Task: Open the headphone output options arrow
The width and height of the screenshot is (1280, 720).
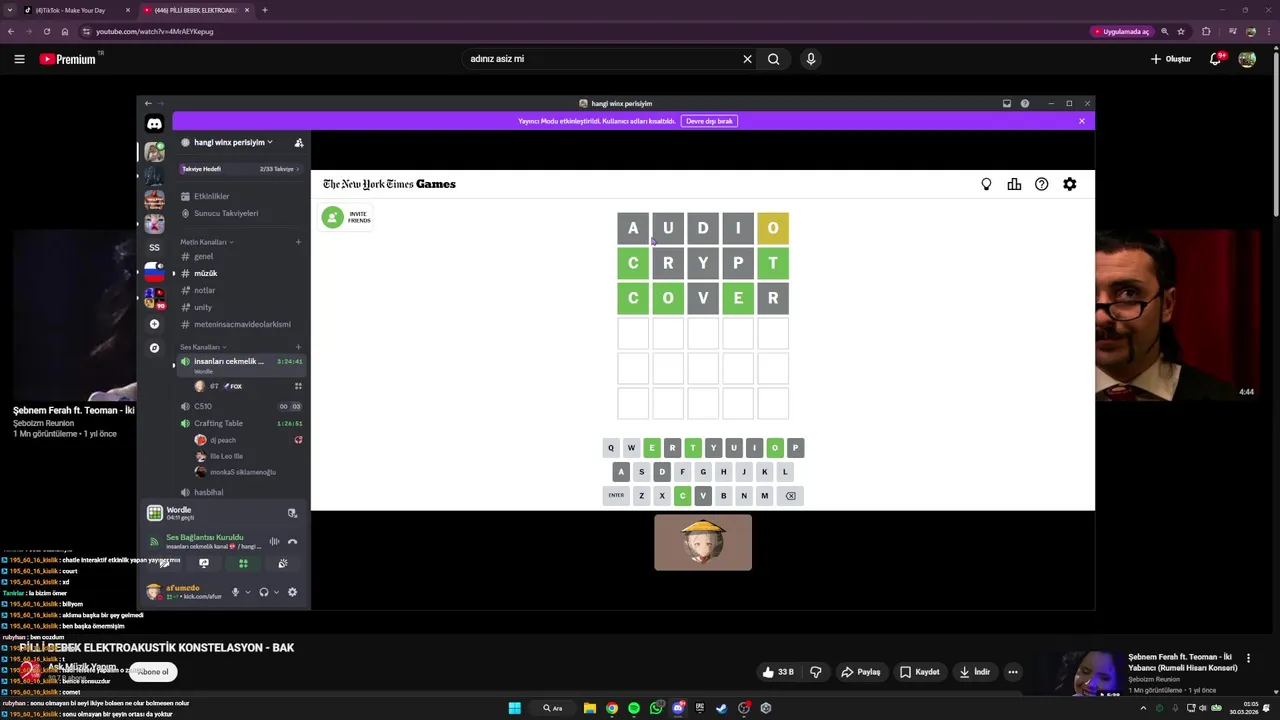Action: 276,592
